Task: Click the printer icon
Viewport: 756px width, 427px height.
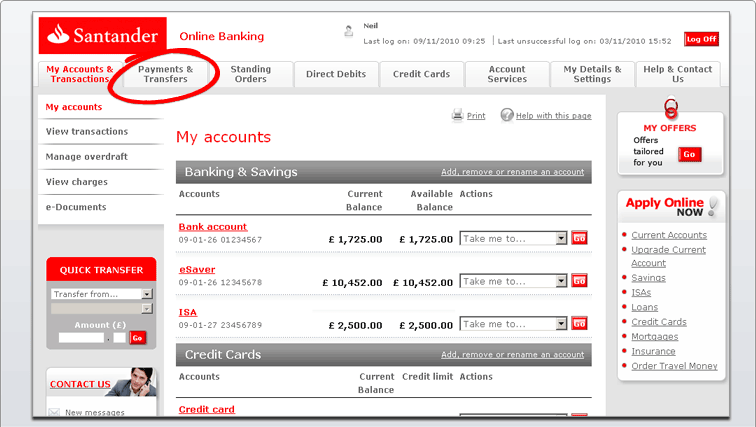Action: tap(457, 115)
